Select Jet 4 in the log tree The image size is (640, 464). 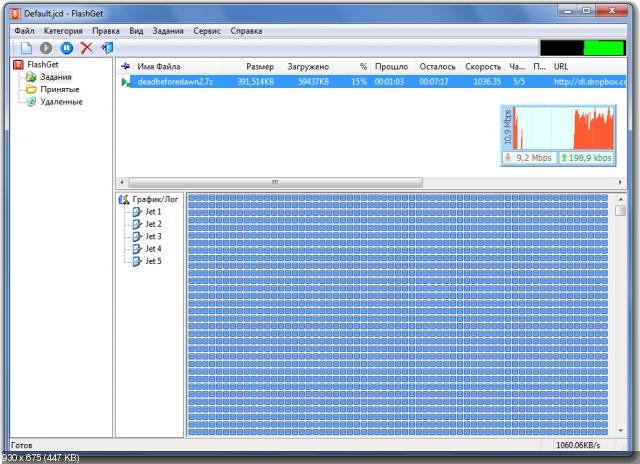(x=153, y=249)
